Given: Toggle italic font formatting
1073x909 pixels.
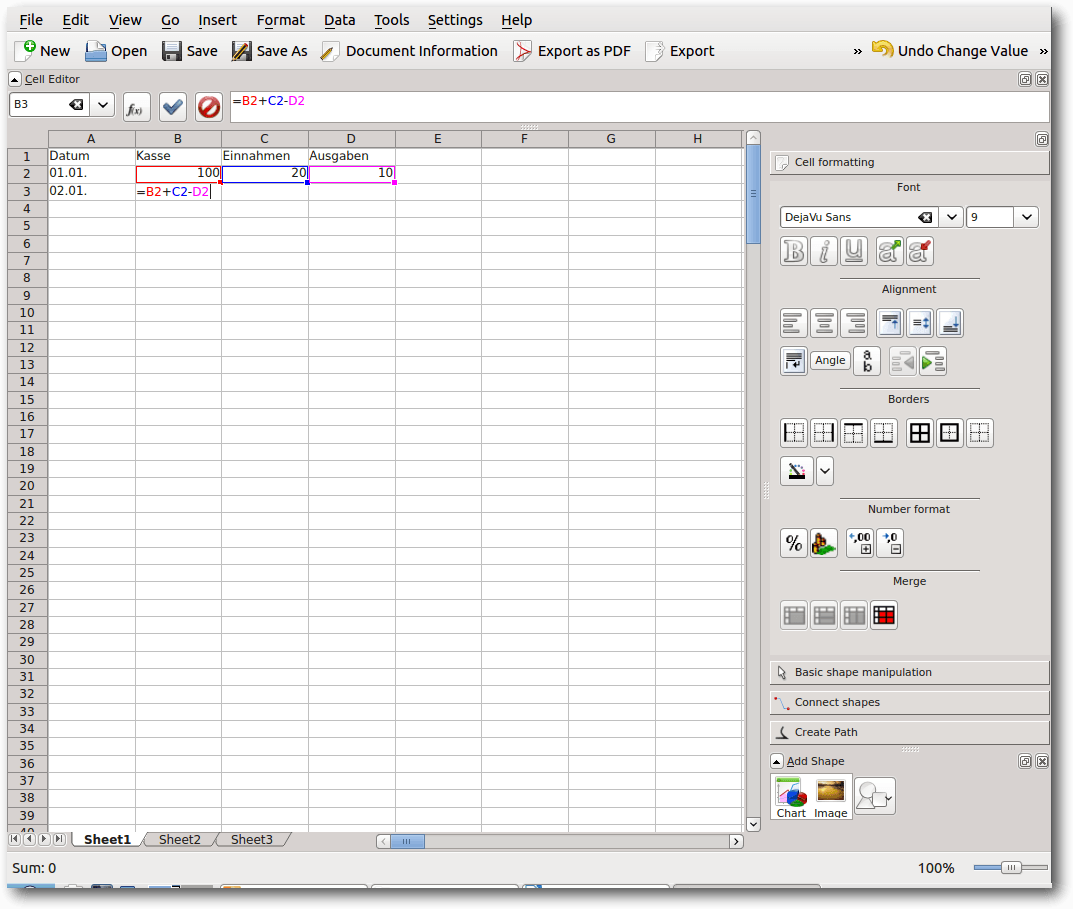Looking at the screenshot, I should pyautogui.click(x=824, y=251).
